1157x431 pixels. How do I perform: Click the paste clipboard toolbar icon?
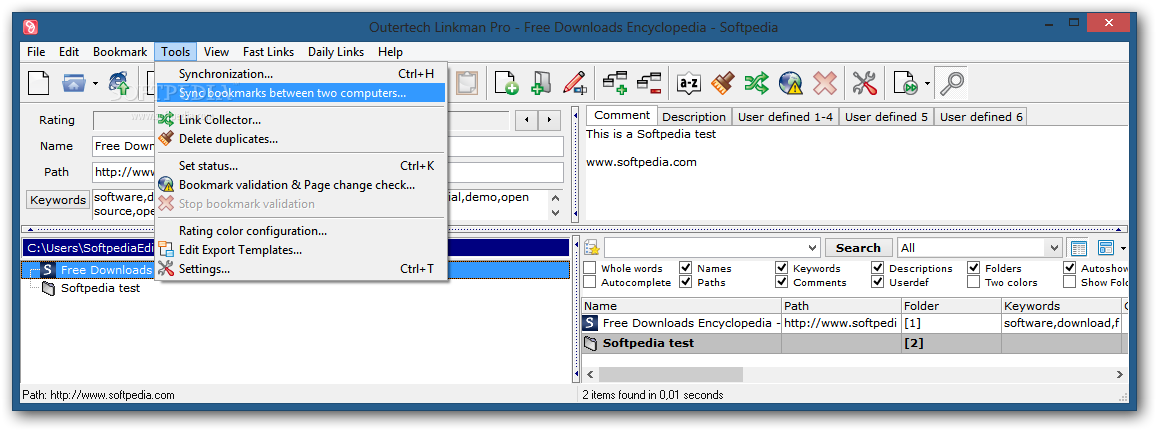466,83
